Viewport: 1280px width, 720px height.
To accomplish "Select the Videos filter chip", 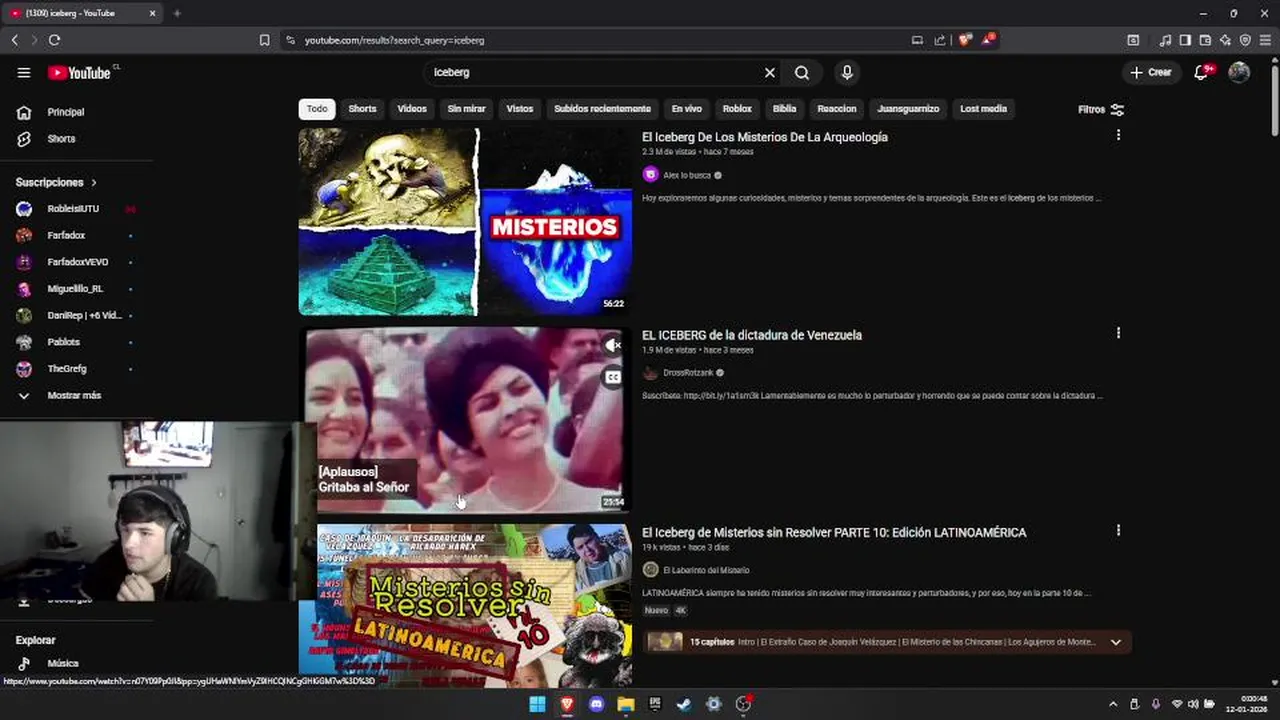I will click(x=412, y=109).
